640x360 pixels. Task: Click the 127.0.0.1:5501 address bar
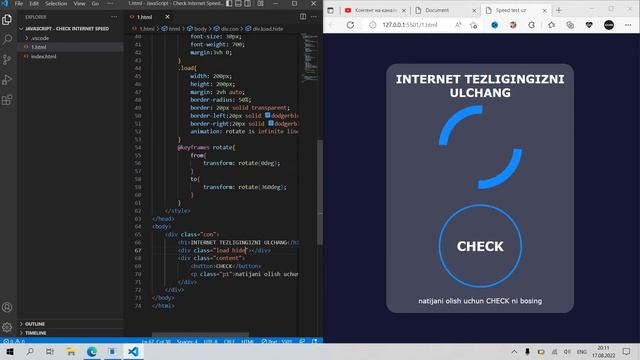[x=410, y=25]
